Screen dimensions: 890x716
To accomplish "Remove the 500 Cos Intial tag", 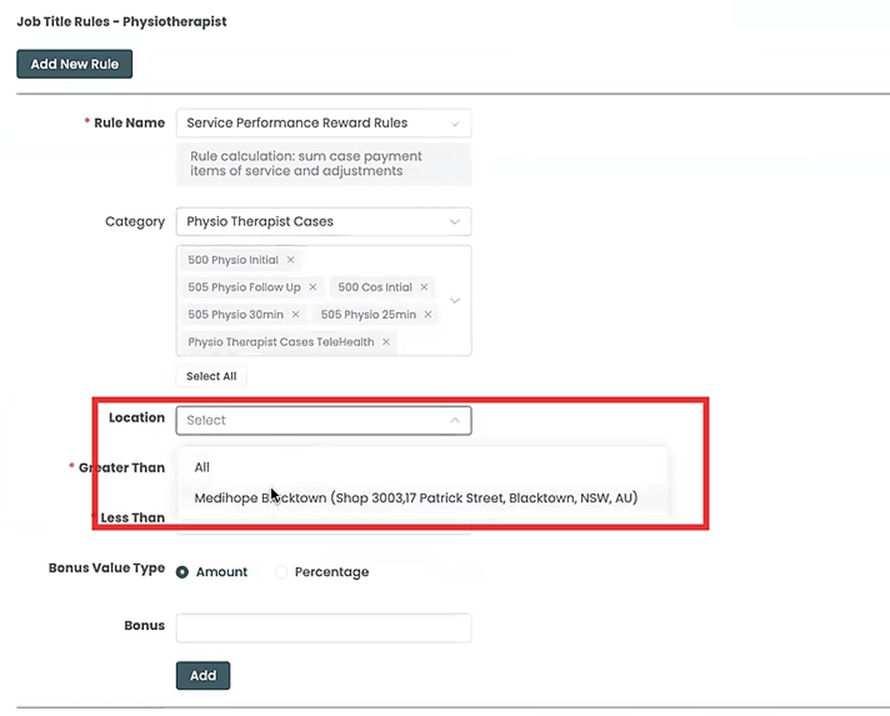I will [x=424, y=287].
